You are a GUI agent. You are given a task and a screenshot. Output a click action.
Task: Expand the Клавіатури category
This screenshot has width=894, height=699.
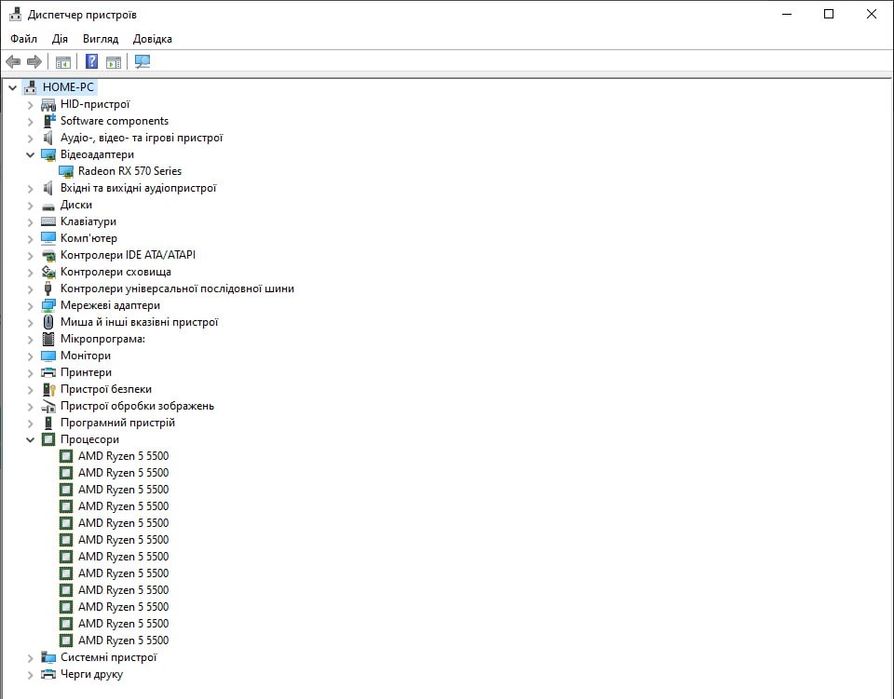point(30,222)
